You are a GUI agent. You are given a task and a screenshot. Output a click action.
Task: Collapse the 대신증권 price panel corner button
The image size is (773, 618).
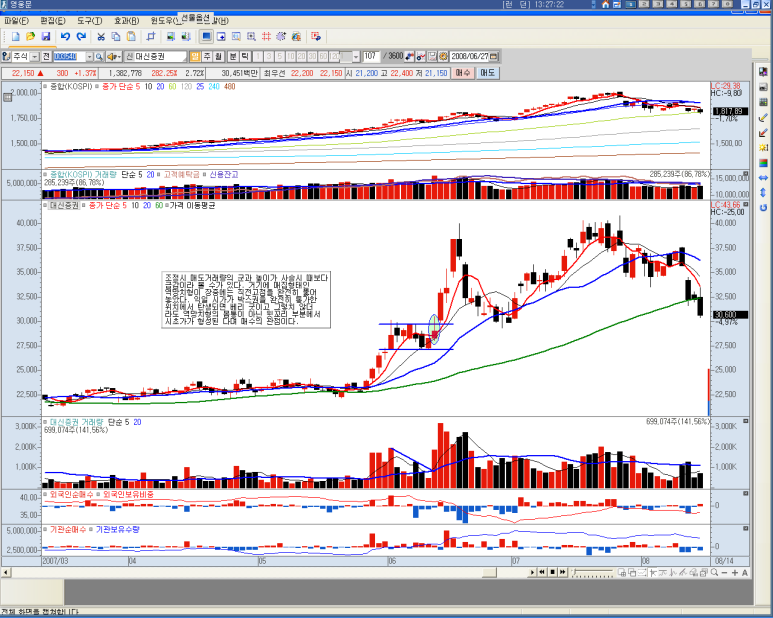[746, 205]
